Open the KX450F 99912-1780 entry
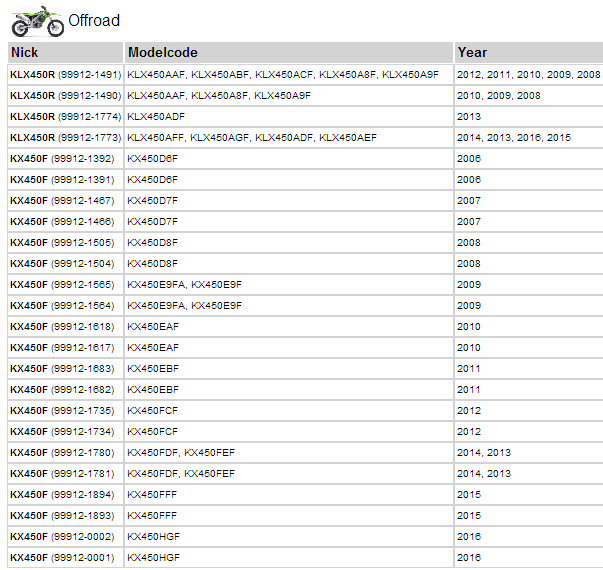This screenshot has width=603, height=570. pos(61,453)
